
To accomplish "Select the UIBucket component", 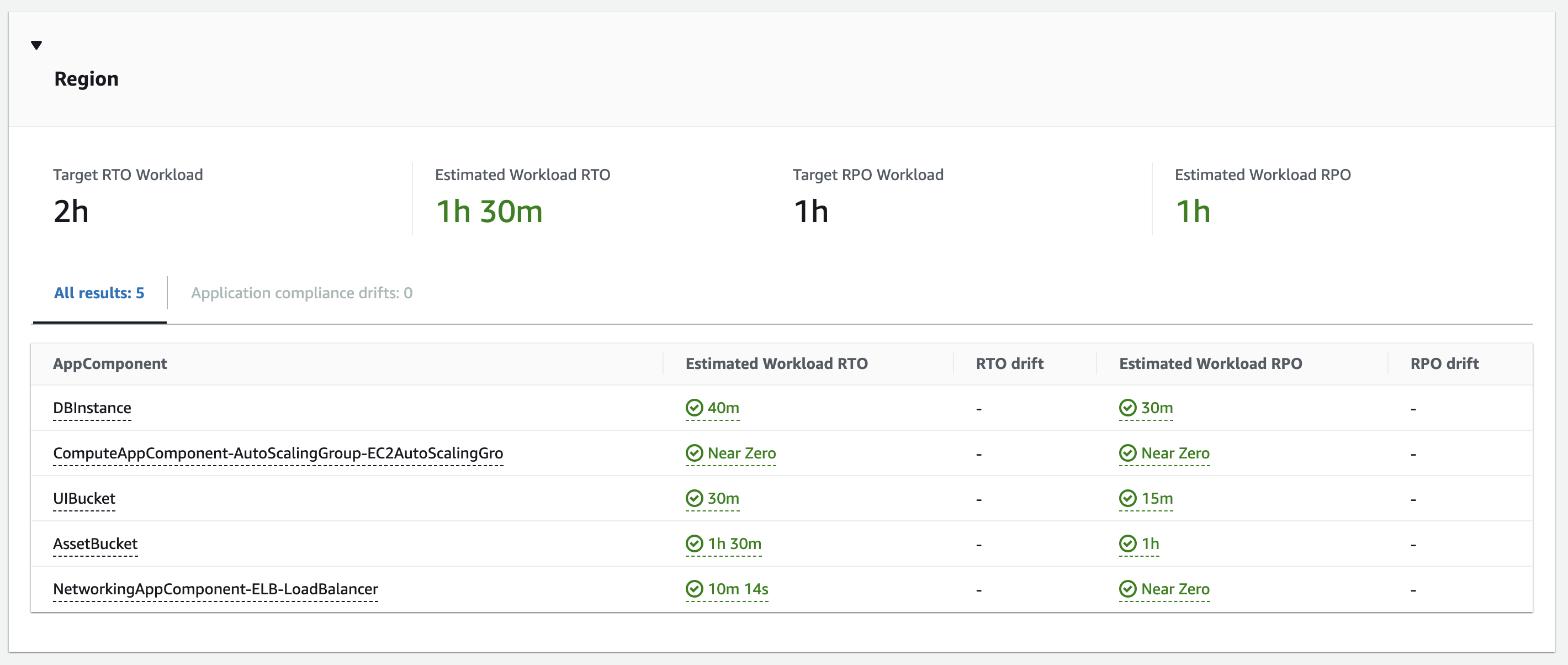I will [x=84, y=498].
